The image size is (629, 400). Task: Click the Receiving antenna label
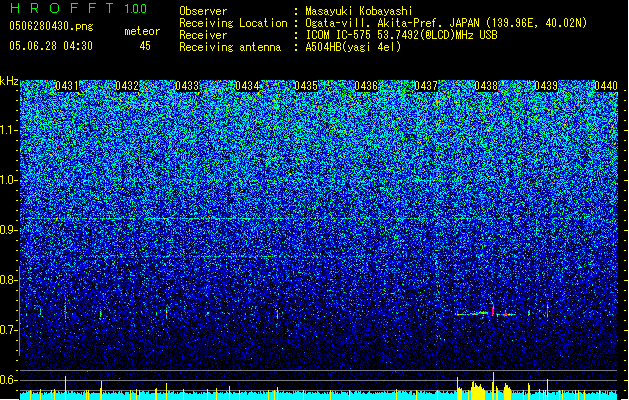tap(230, 47)
